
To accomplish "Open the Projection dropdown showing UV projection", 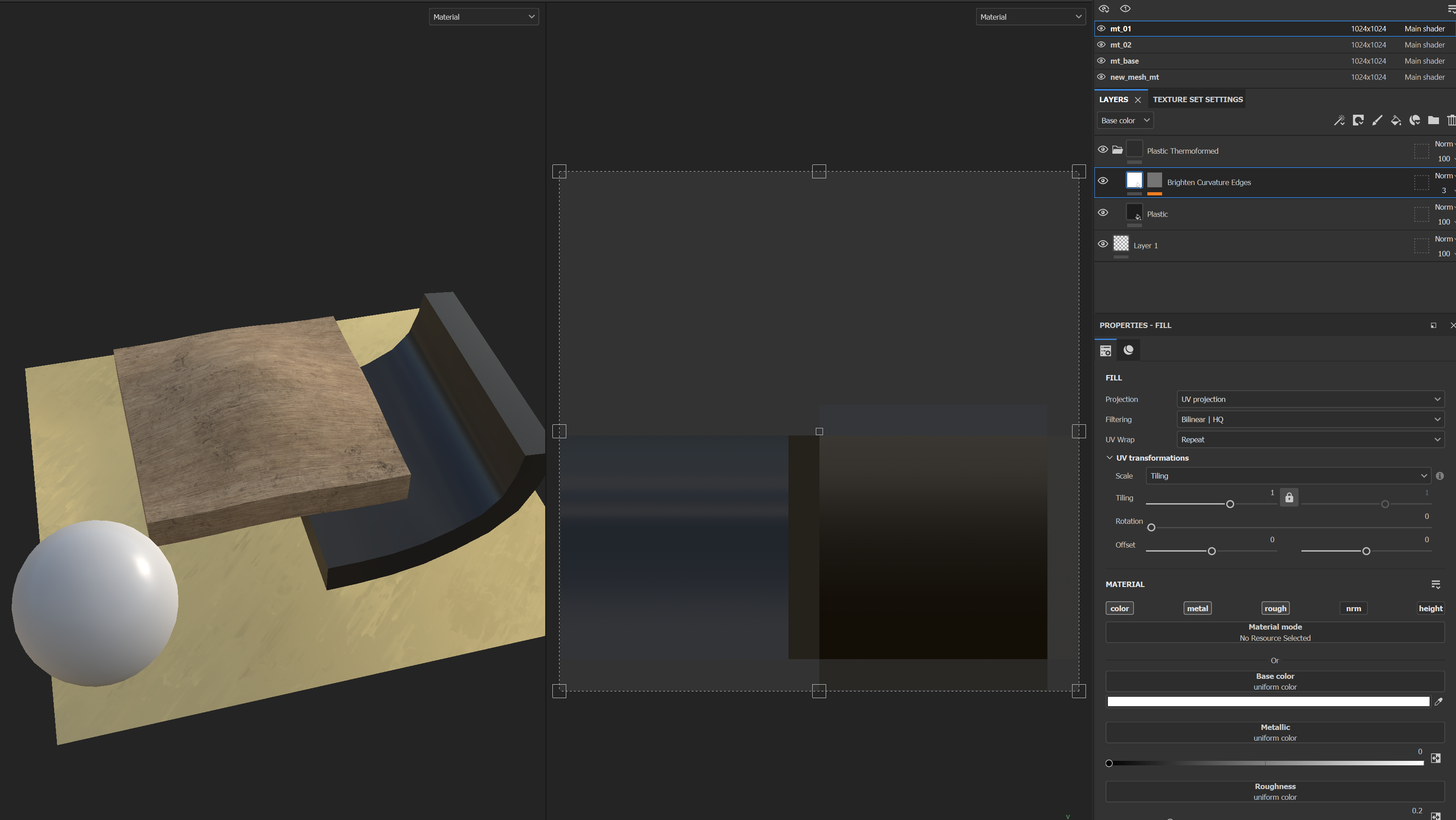I will [x=1310, y=399].
